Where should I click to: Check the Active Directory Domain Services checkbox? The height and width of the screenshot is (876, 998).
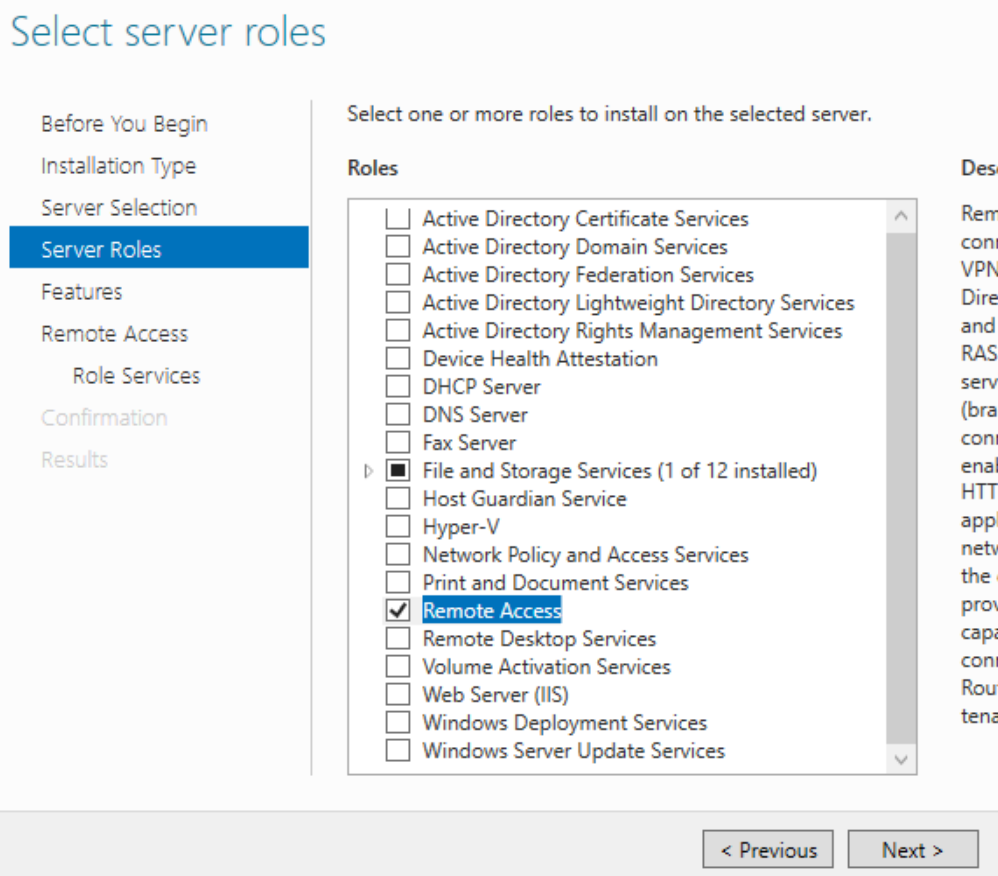[x=398, y=247]
